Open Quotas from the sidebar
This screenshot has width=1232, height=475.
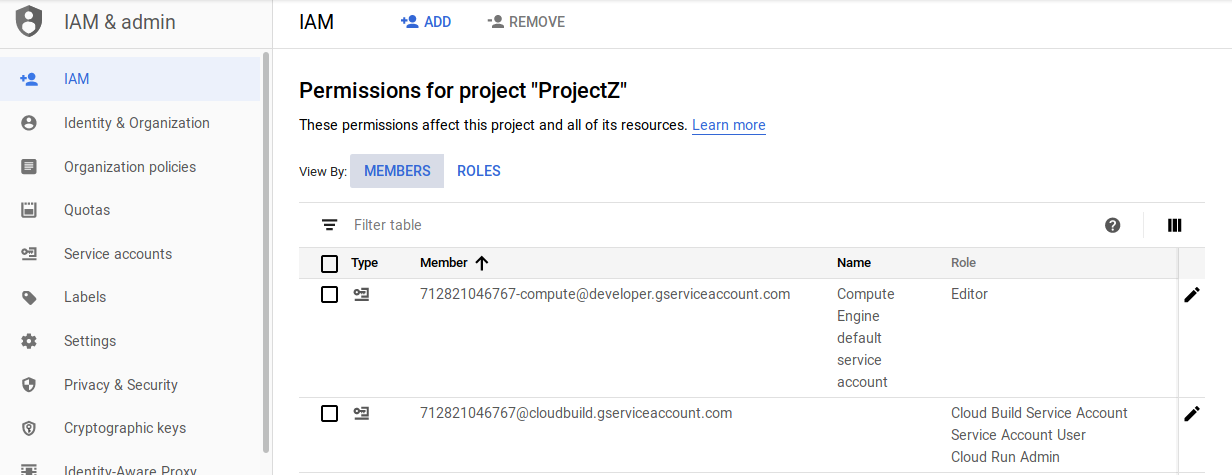point(87,210)
